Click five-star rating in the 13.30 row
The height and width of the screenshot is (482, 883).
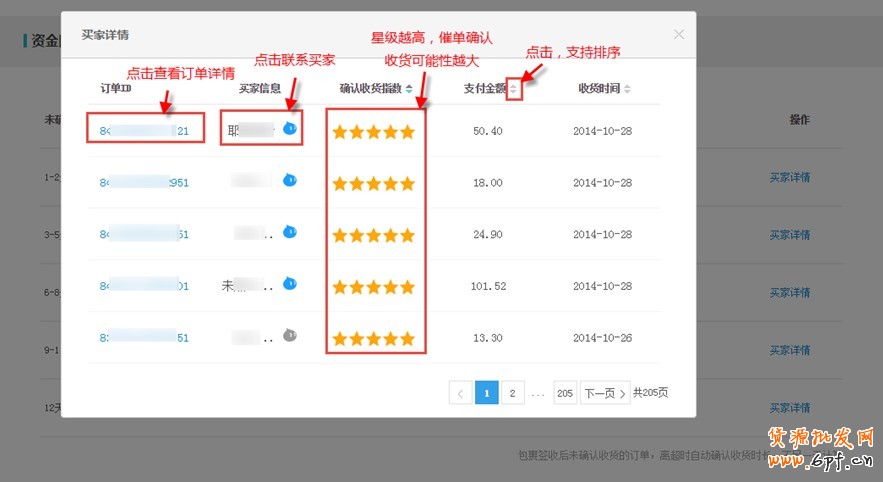pyautogui.click(x=373, y=338)
